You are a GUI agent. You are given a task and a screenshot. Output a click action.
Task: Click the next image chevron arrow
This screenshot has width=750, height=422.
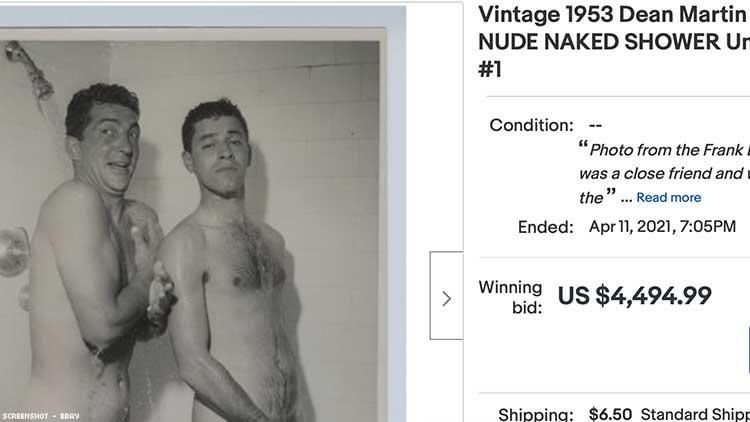pyautogui.click(x=446, y=297)
